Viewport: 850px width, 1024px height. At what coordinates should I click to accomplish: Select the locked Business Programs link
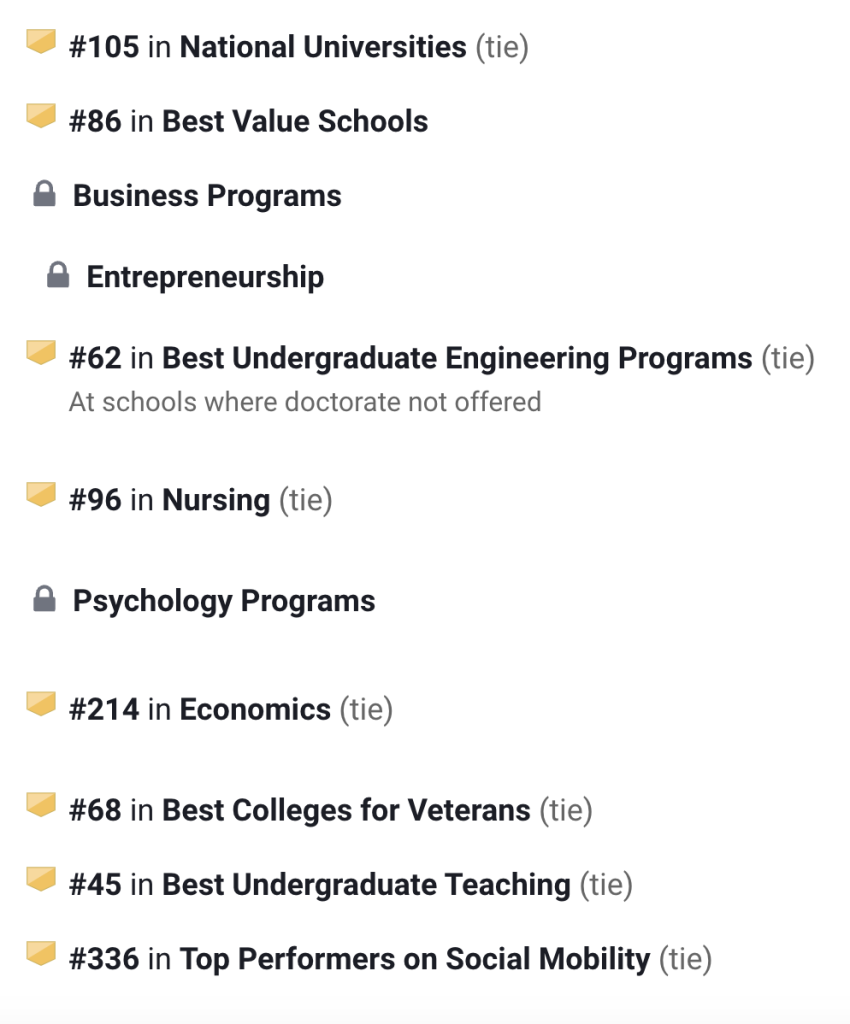click(x=207, y=196)
